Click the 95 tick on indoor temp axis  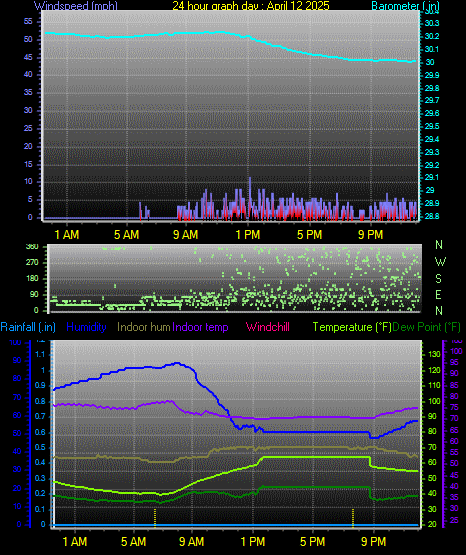coord(454,362)
